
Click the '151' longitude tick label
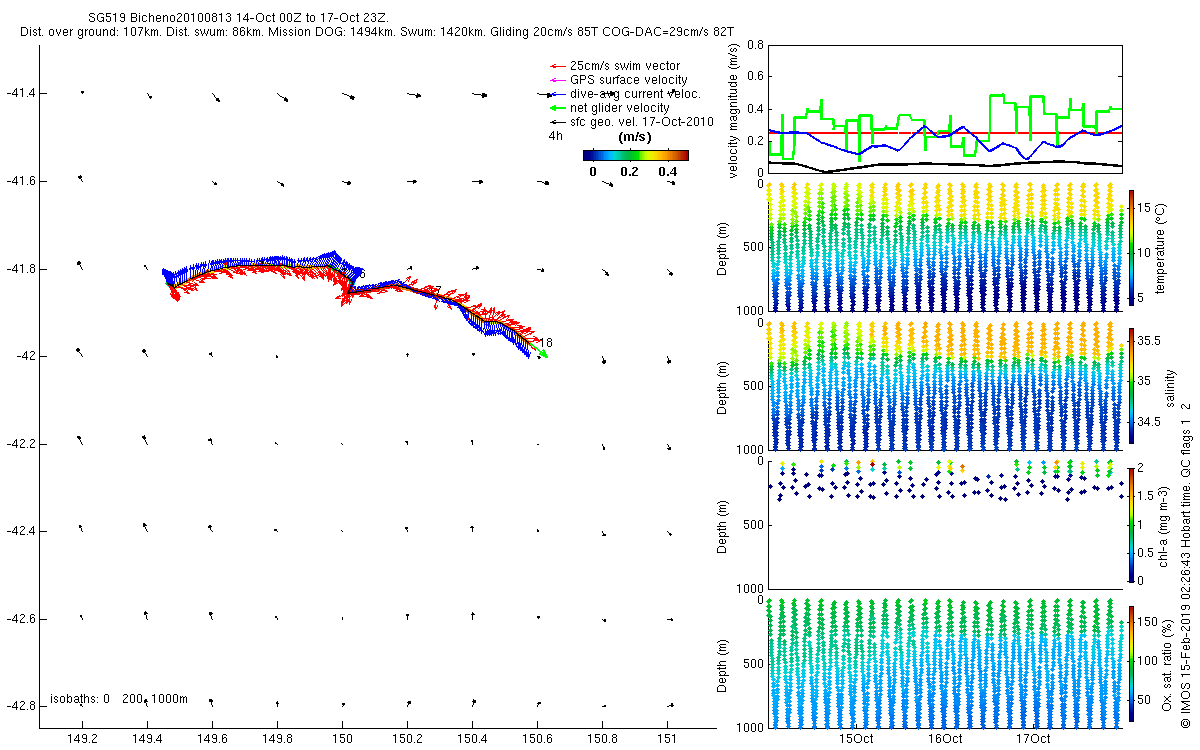point(668,739)
